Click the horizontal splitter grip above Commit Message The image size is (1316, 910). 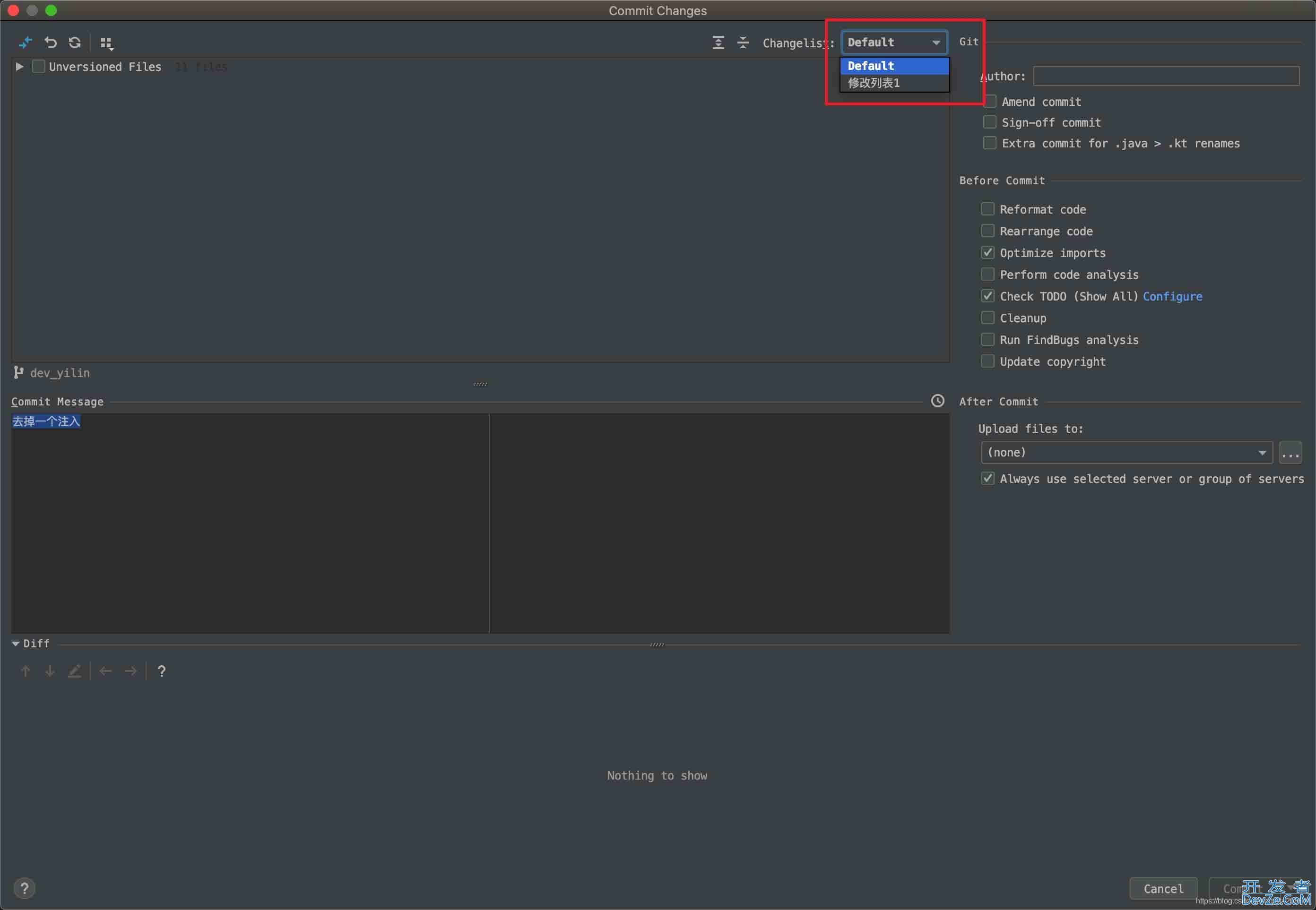tap(480, 384)
